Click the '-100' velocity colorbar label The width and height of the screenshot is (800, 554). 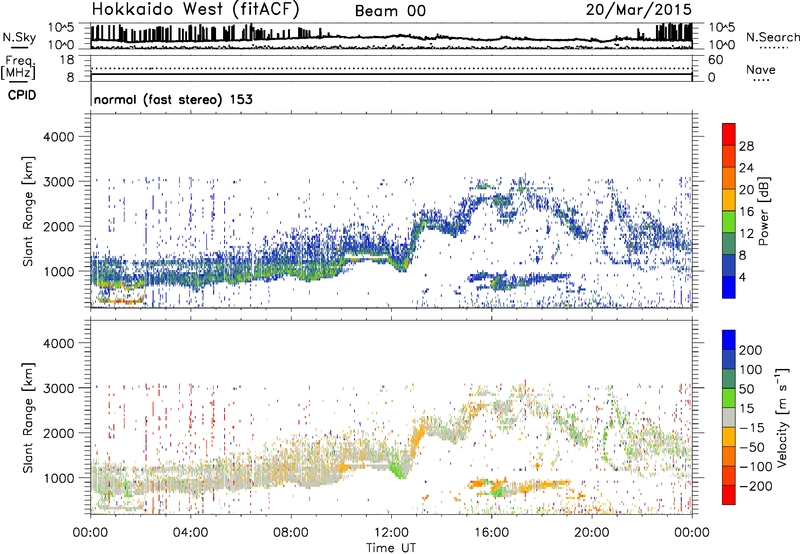click(x=756, y=467)
